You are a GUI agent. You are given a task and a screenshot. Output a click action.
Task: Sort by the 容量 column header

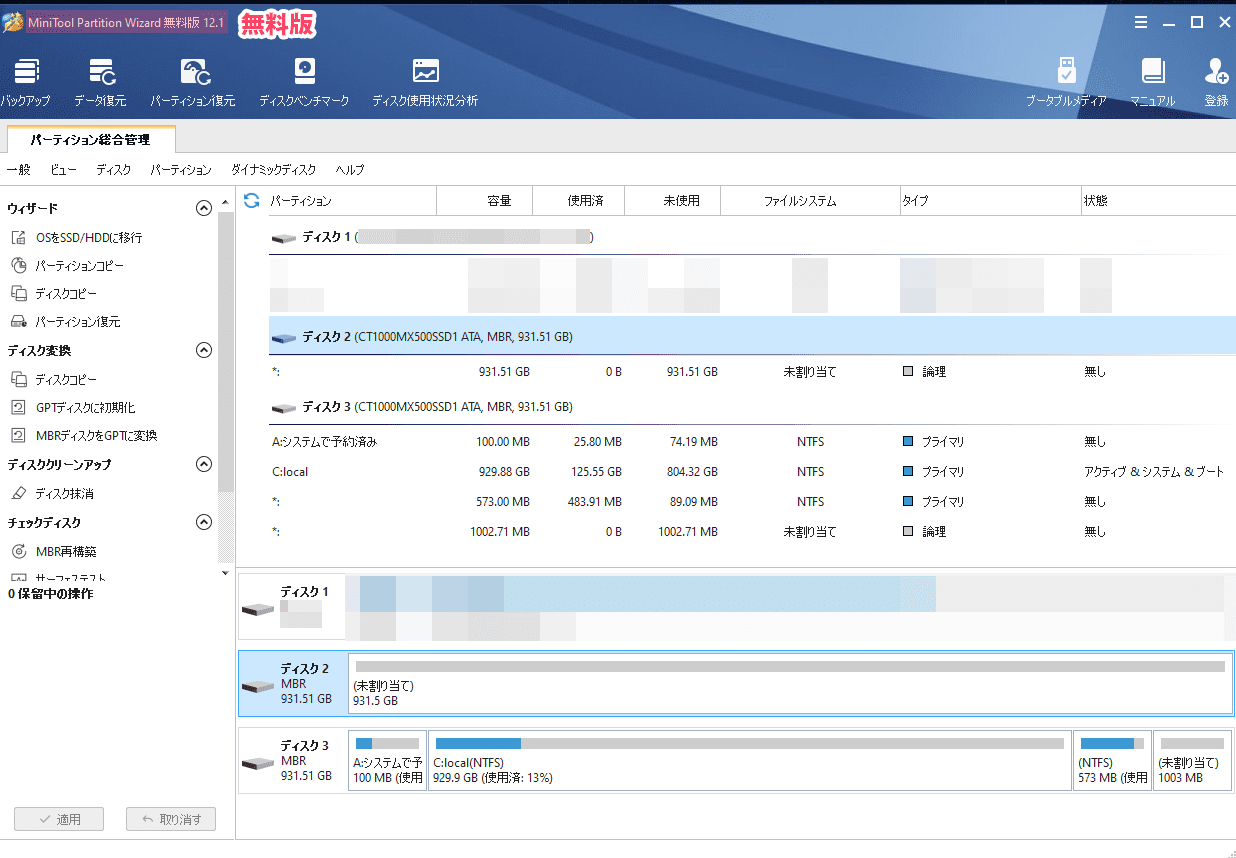click(x=485, y=201)
